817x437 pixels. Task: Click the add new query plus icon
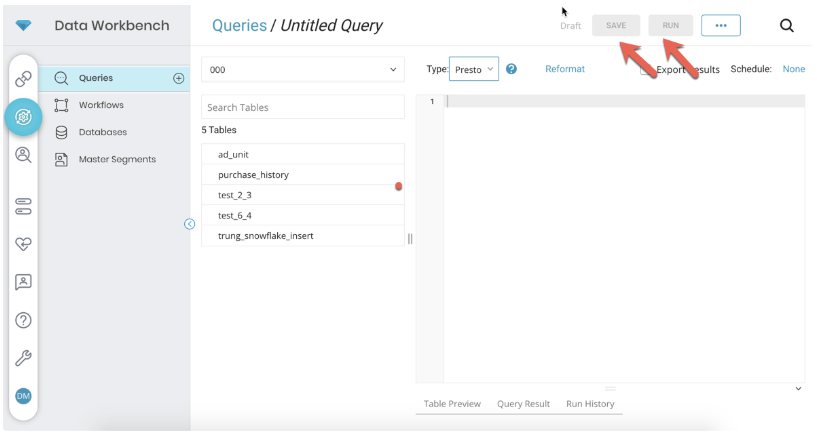point(179,78)
